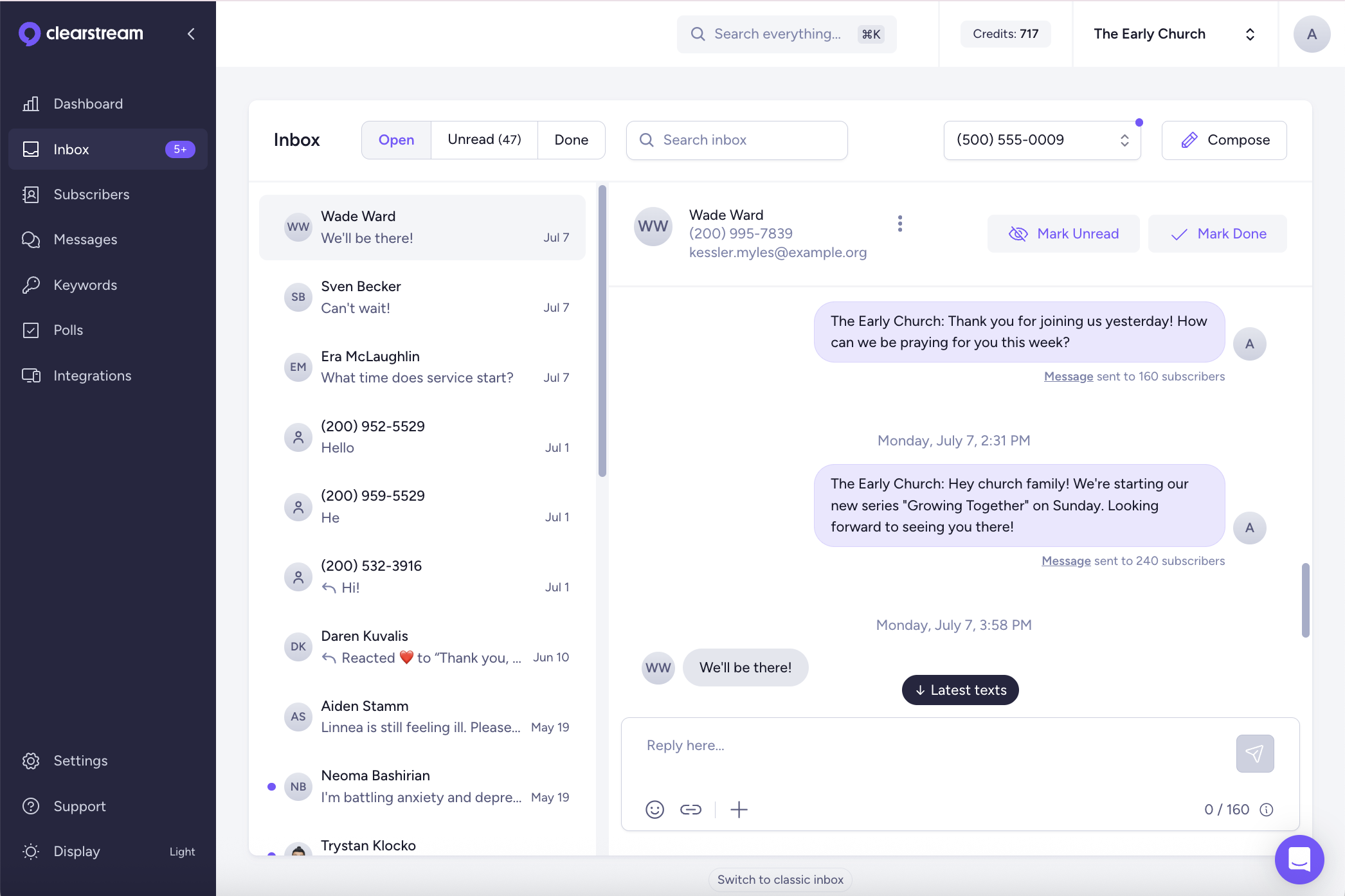Open the intercom chat bubble

(x=1299, y=859)
